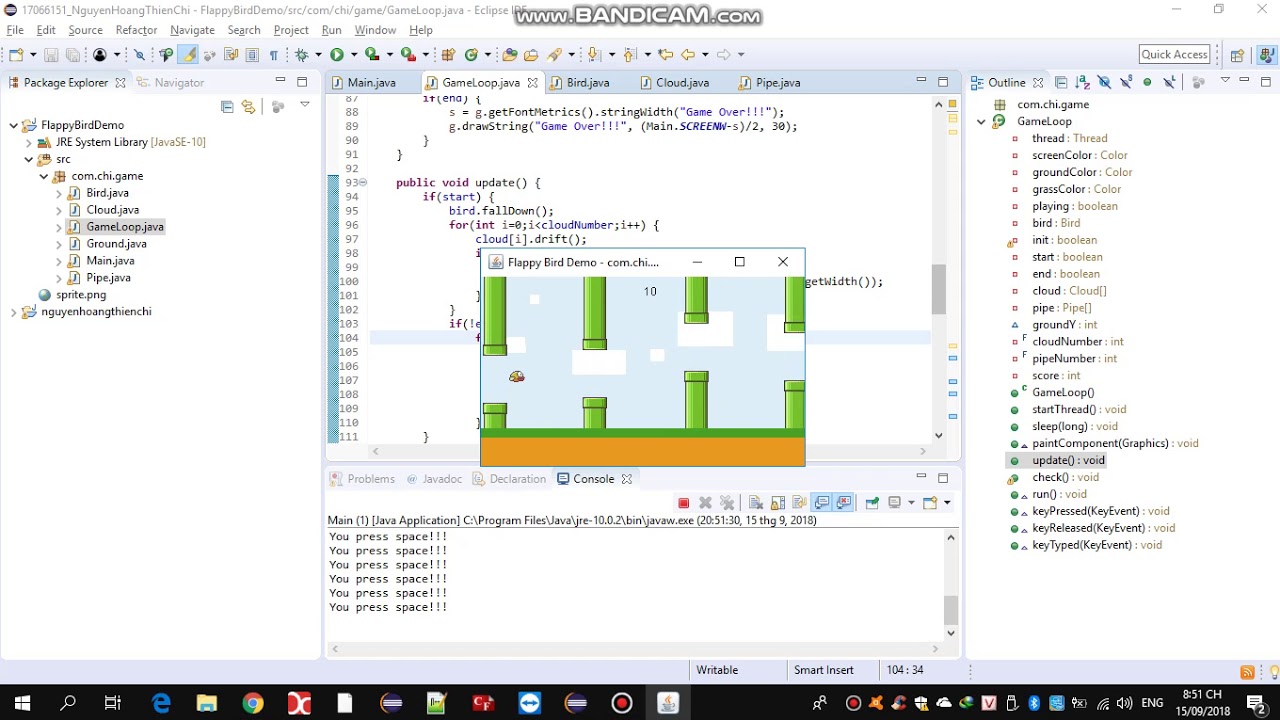Screen dimensions: 1280x720
Task: Toggle Hide Fields in Outline toolbar
Action: click(1104, 82)
